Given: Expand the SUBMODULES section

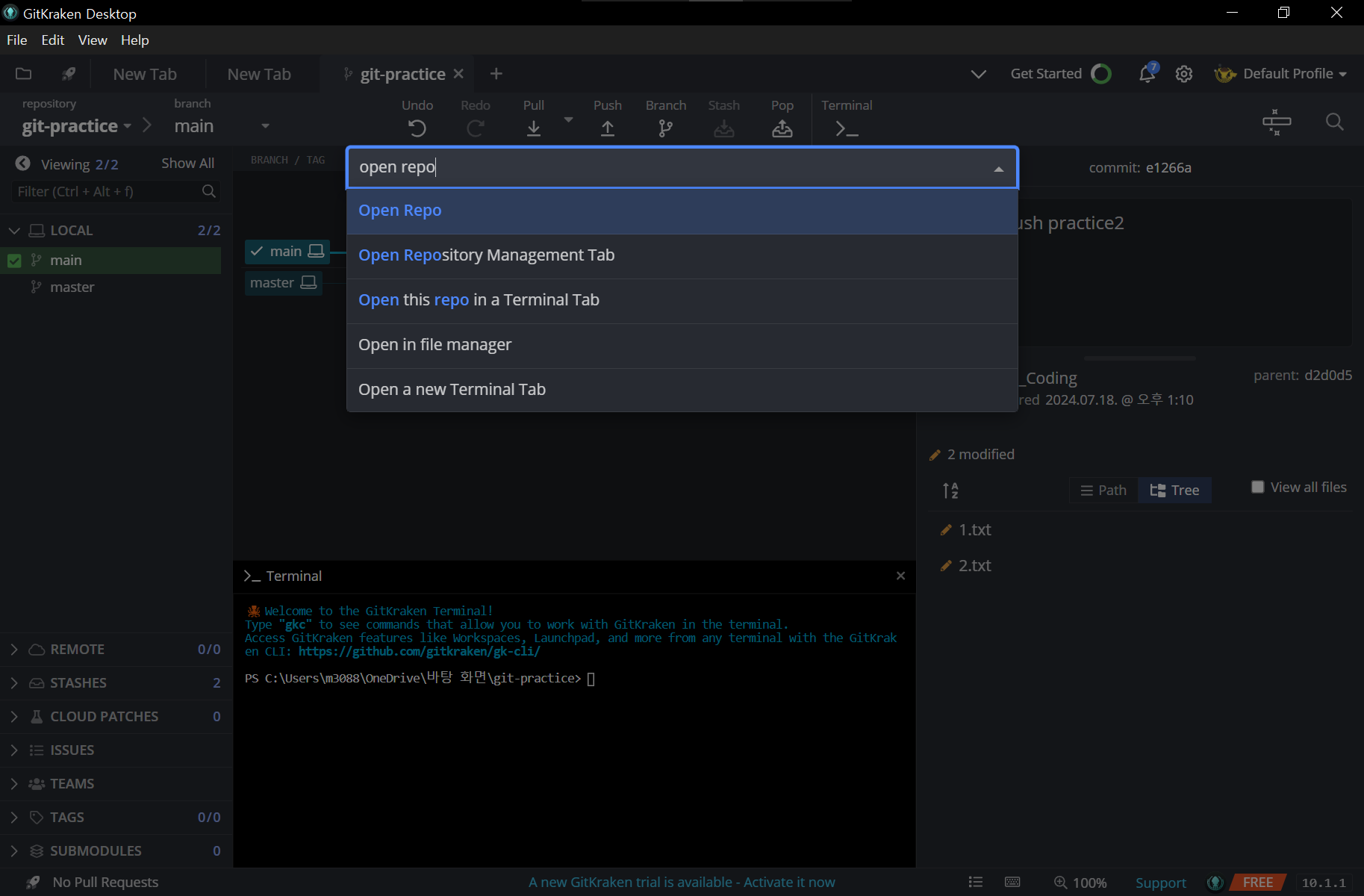Looking at the screenshot, I should 14,851.
